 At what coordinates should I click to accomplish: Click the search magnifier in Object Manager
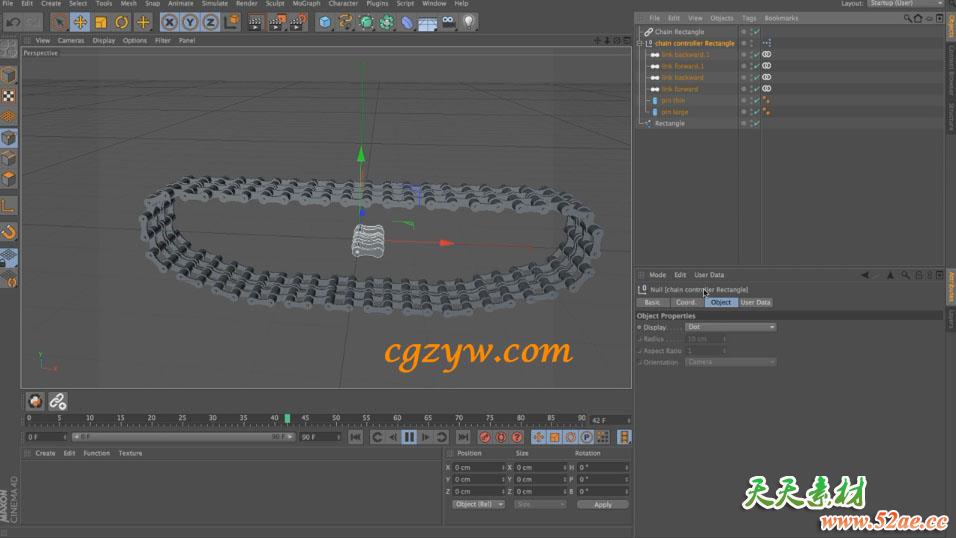[908, 18]
